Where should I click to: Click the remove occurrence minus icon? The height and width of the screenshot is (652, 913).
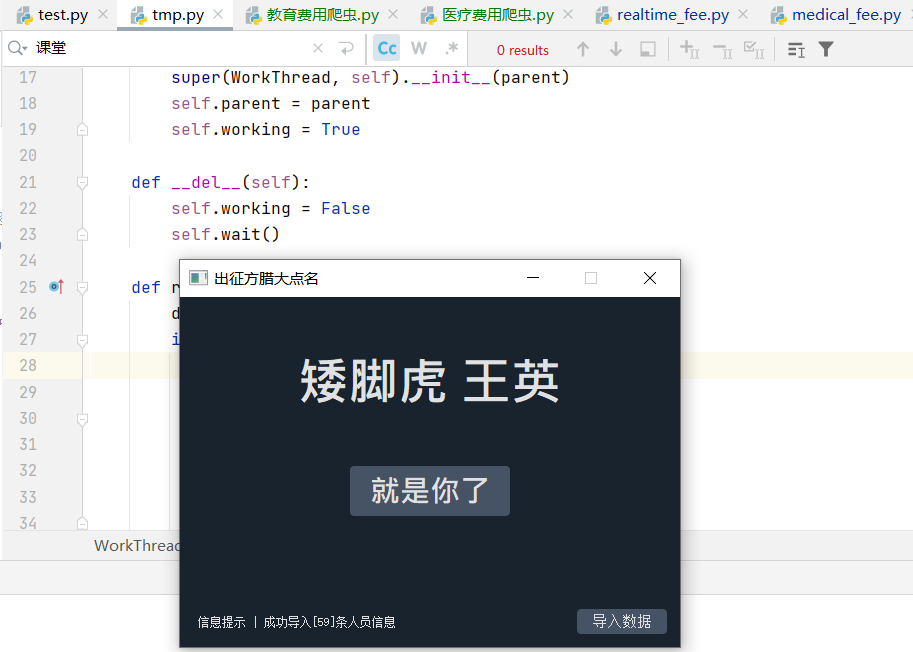click(720, 48)
